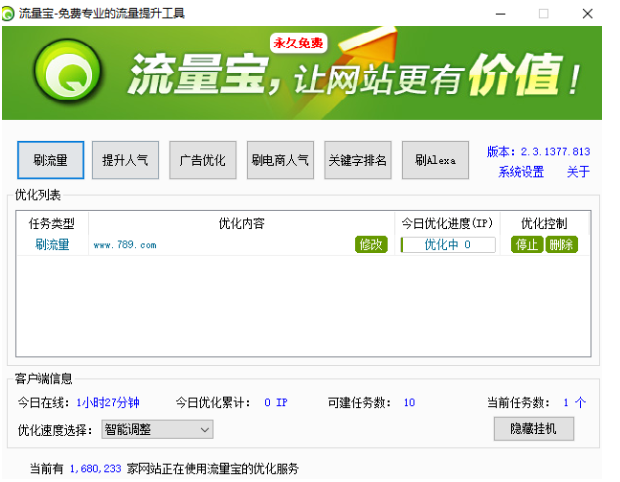Click the 优化控制 column header
This screenshot has width=620, height=482.
(544, 223)
